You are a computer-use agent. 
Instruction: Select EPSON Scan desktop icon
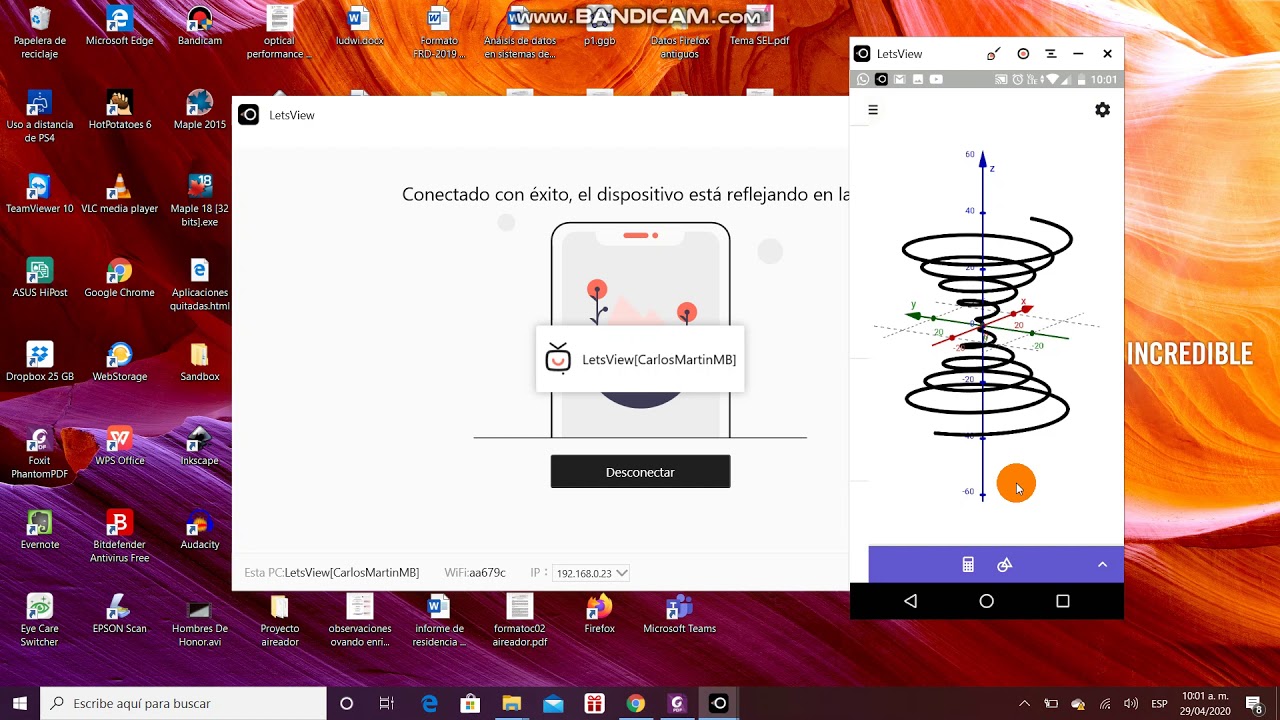pos(119,614)
